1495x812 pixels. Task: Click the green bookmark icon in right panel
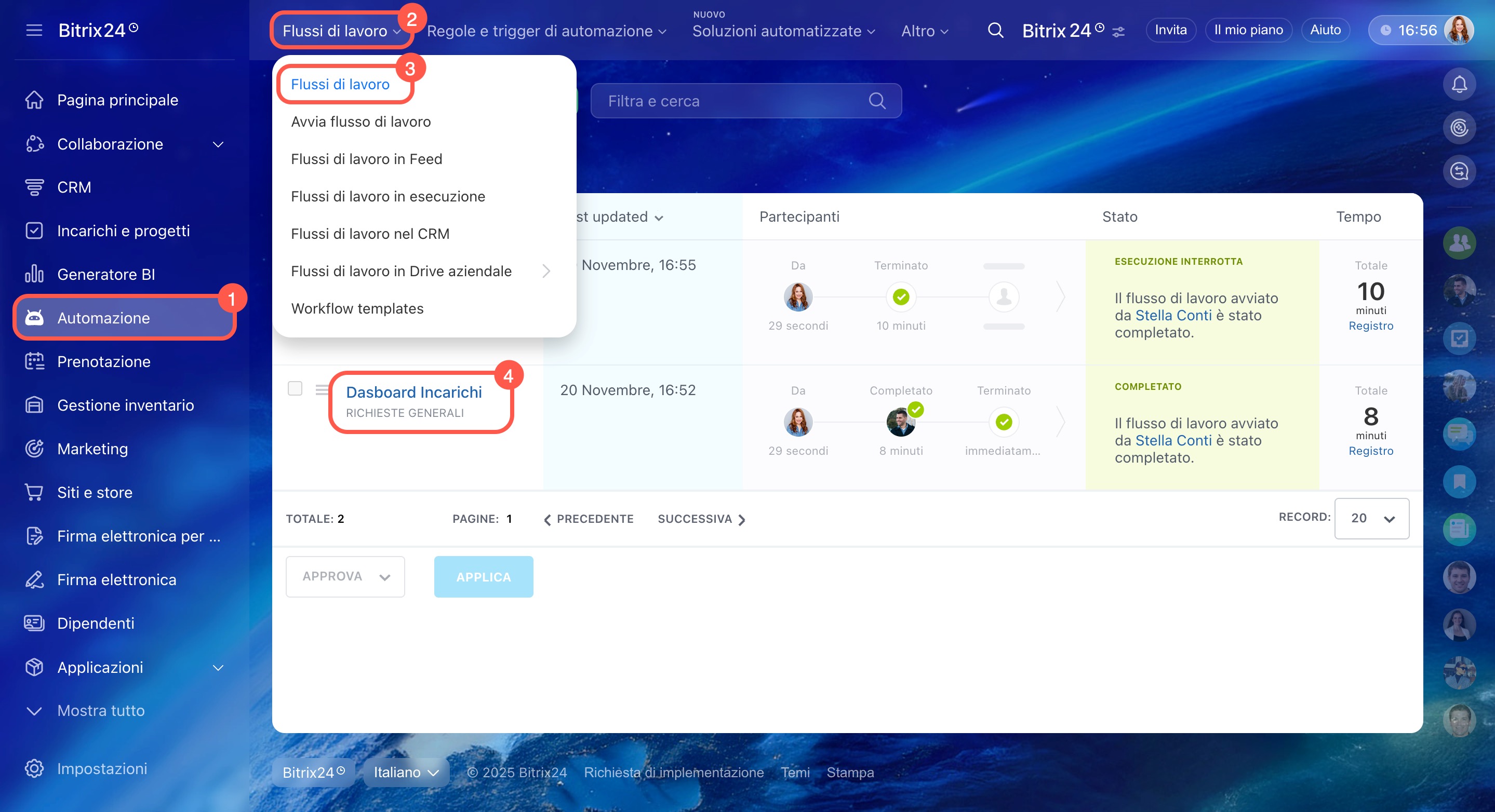pyautogui.click(x=1459, y=481)
